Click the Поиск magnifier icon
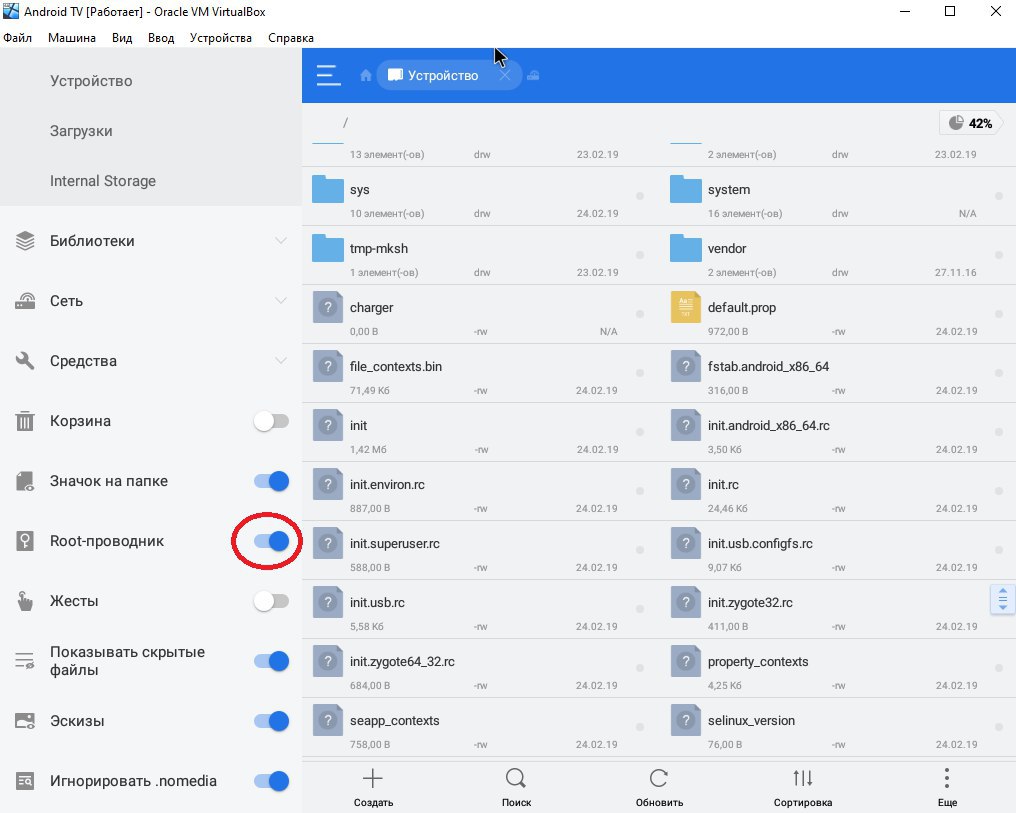 (516, 778)
